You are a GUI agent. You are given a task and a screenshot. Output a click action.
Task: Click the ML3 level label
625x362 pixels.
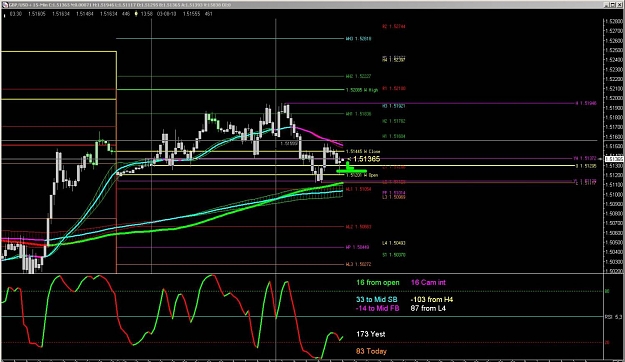(358, 264)
